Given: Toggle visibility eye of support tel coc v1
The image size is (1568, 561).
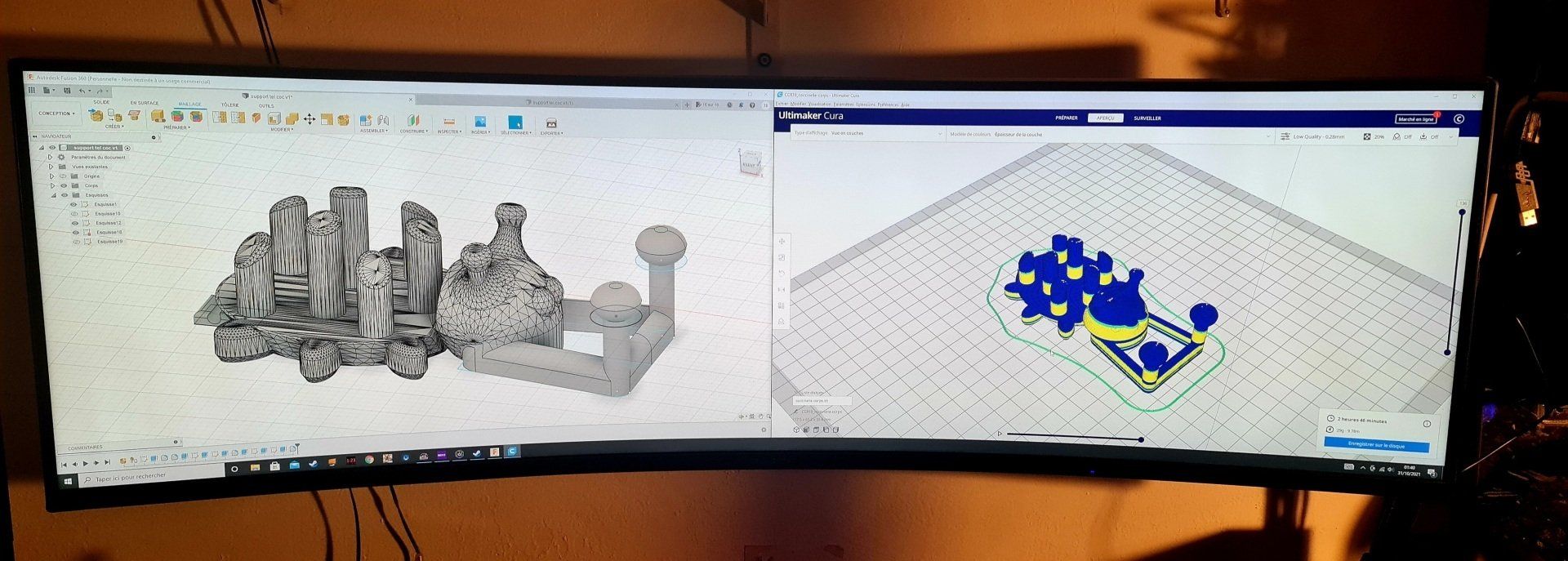Looking at the screenshot, I should [52, 148].
